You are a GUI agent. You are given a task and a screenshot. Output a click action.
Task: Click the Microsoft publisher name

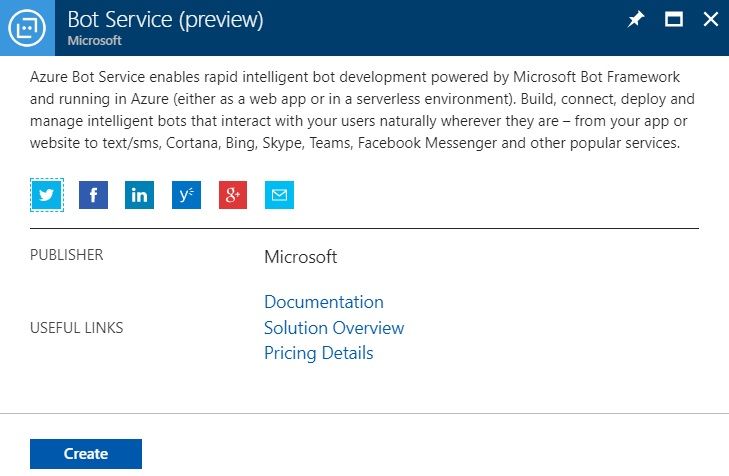[x=300, y=257]
